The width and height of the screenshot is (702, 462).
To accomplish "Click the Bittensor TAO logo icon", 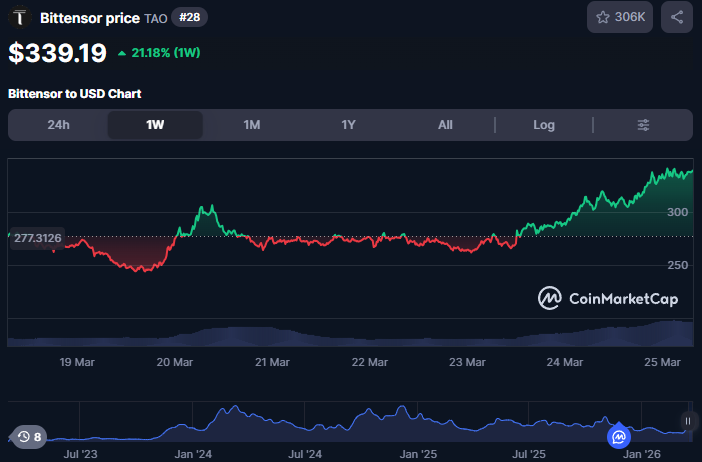I will 20,17.
